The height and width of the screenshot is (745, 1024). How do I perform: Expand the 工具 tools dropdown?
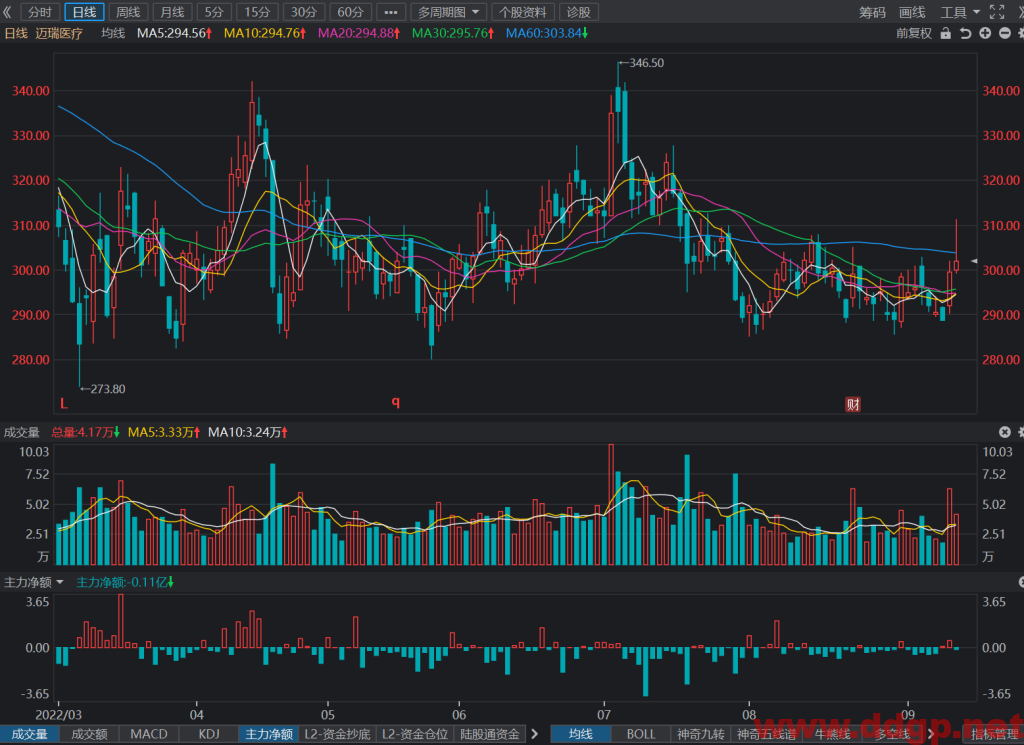[x=960, y=12]
